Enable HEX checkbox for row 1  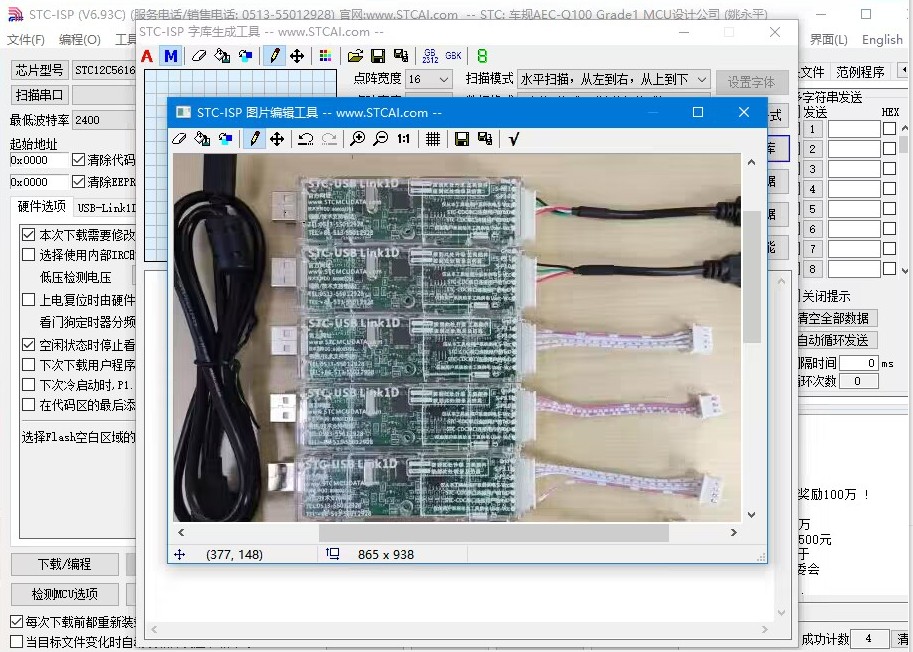coord(889,129)
